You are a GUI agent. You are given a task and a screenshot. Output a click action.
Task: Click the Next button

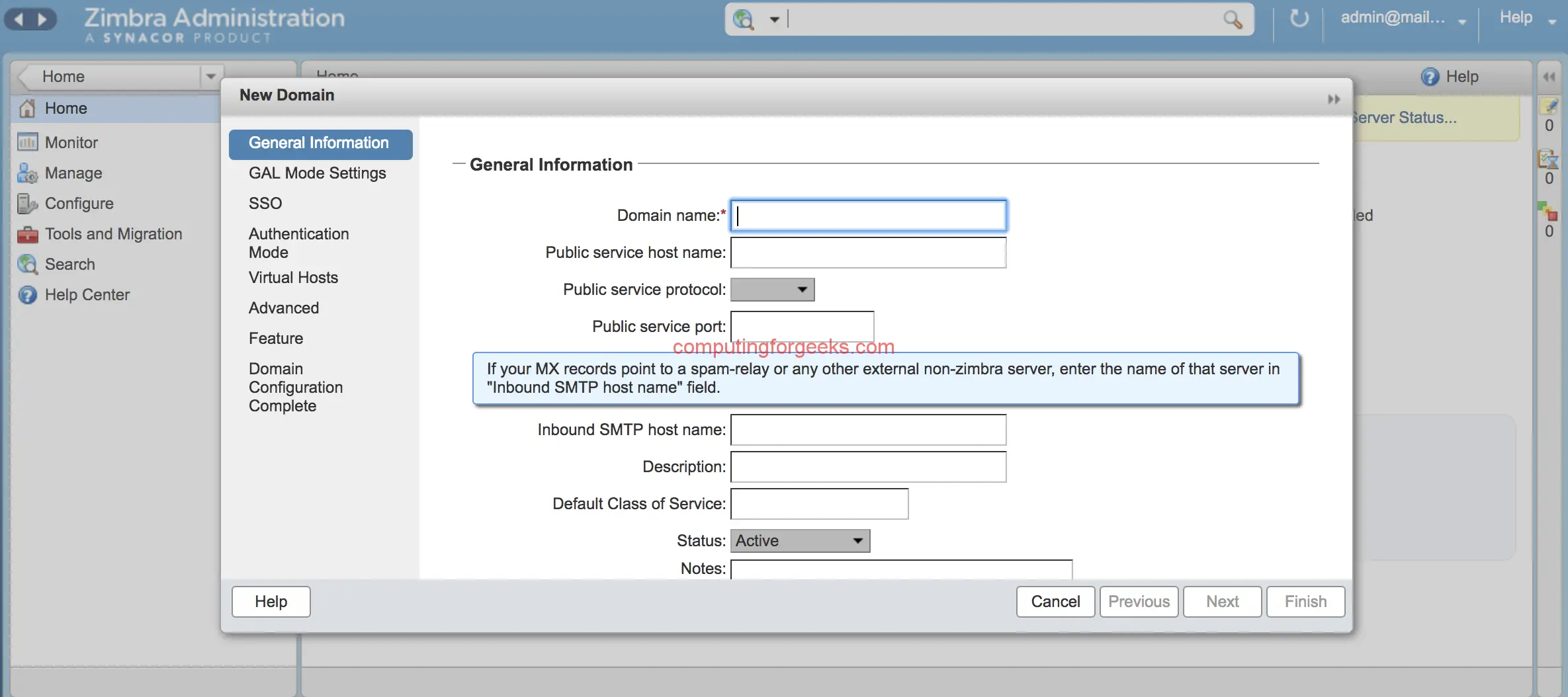pyautogui.click(x=1222, y=602)
